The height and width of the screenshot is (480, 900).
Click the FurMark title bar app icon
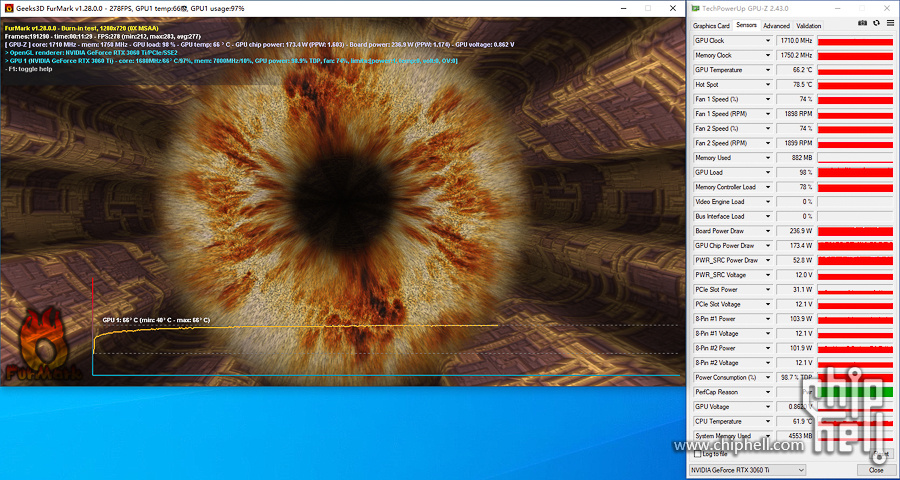click(8, 7)
